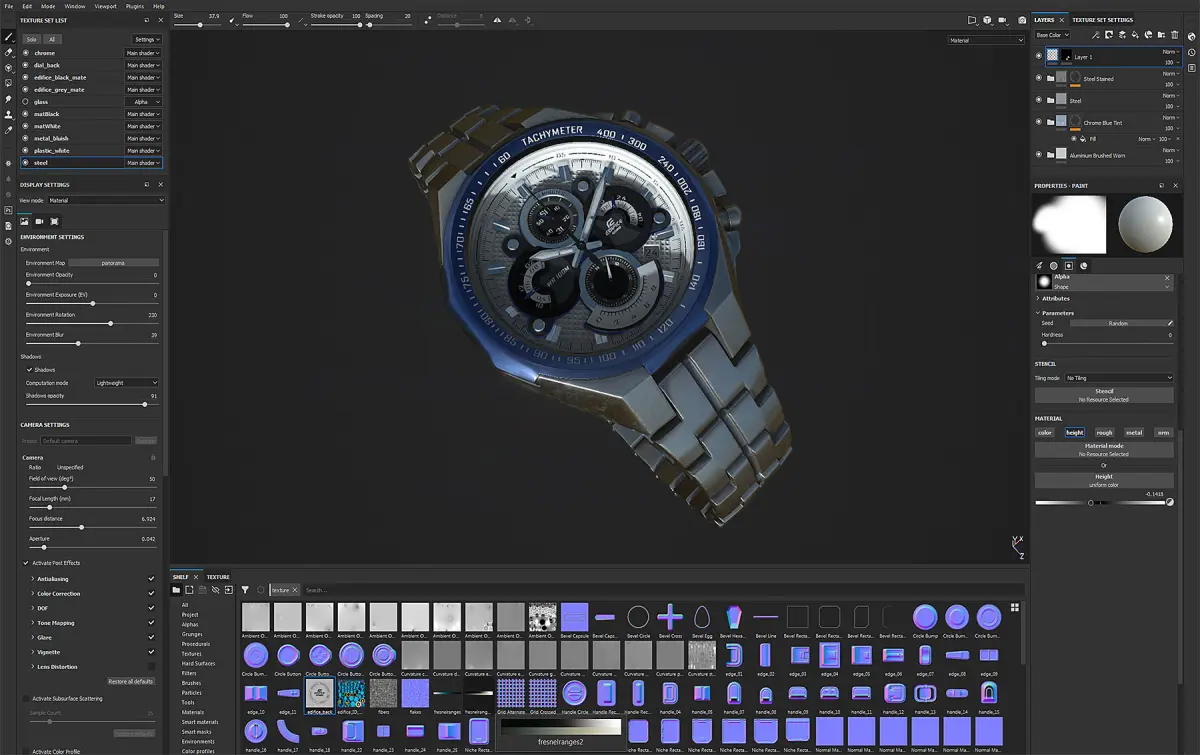
Task: Open the Tiling mode No Tiling dropdown
Action: [1120, 378]
